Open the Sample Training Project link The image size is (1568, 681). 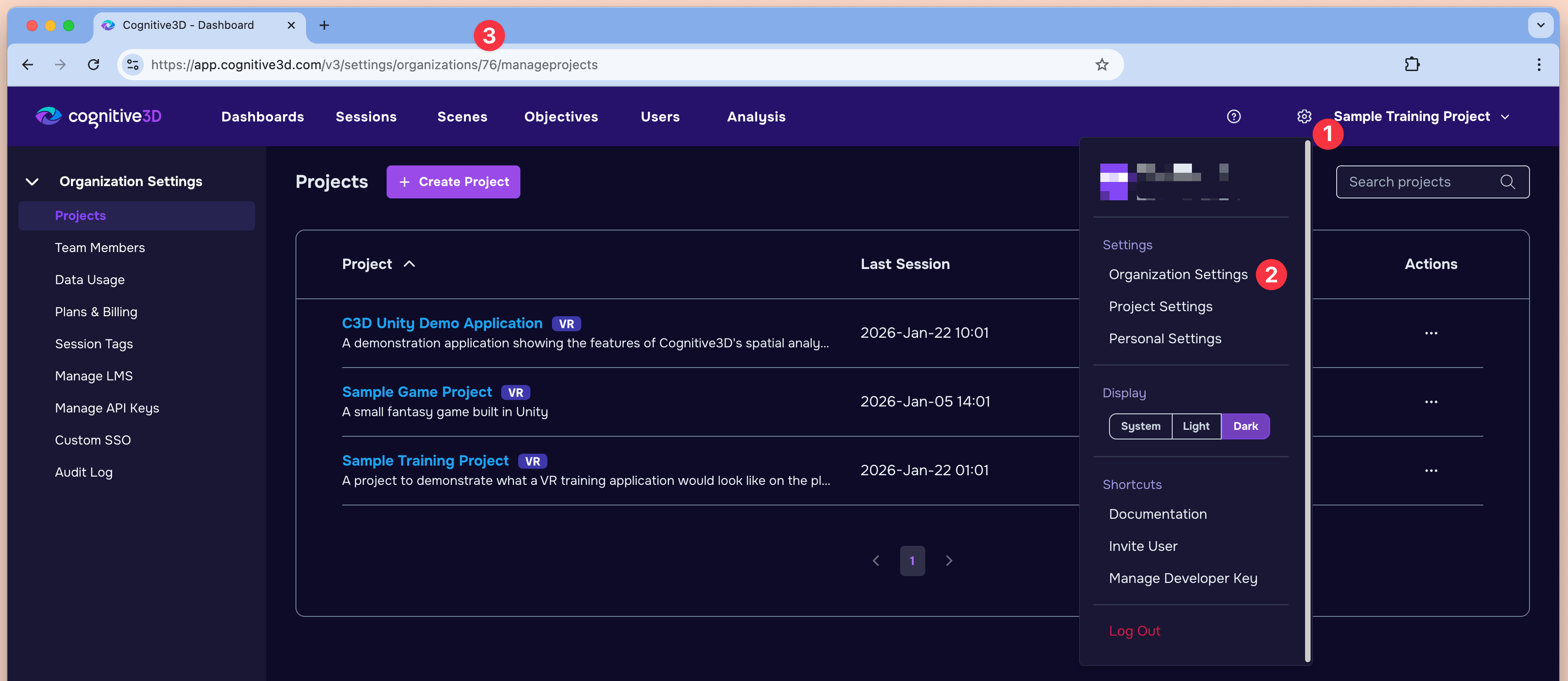click(425, 461)
